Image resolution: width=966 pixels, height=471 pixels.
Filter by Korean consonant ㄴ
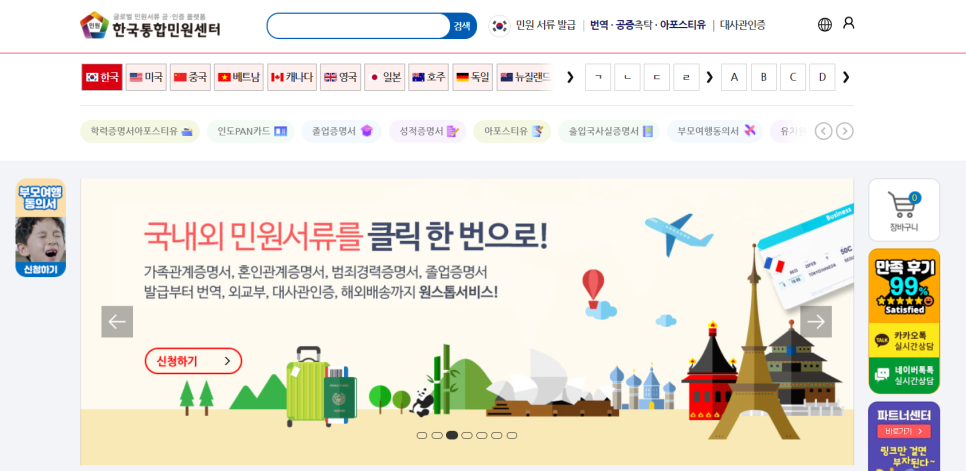tap(627, 77)
